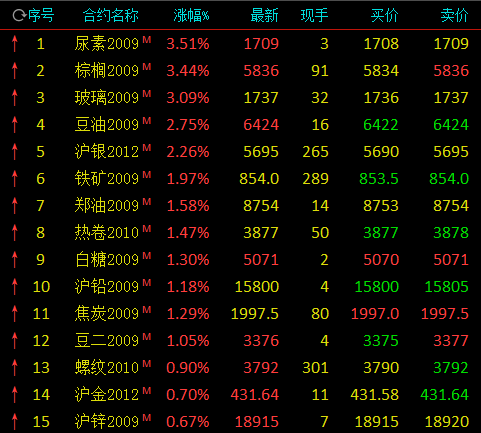
Task: Click the refresh icon beside 序号
Action: [19, 15]
